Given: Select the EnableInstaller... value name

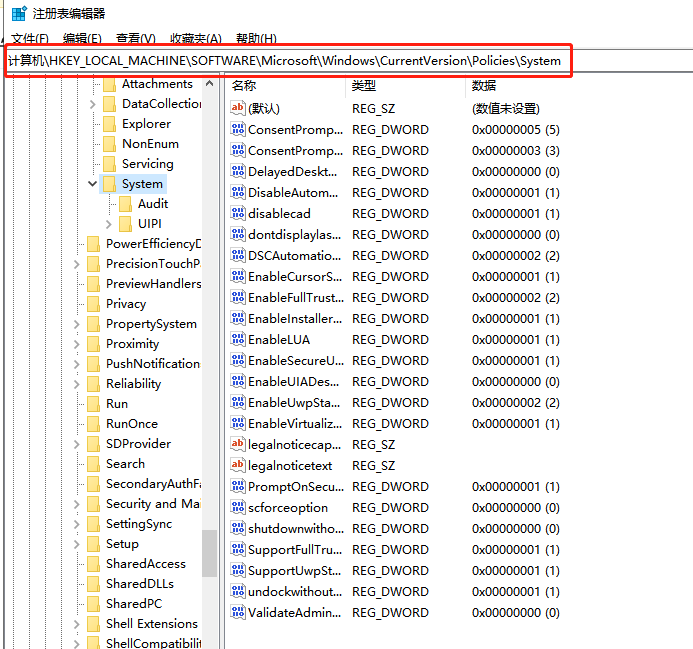Looking at the screenshot, I should point(295,319).
